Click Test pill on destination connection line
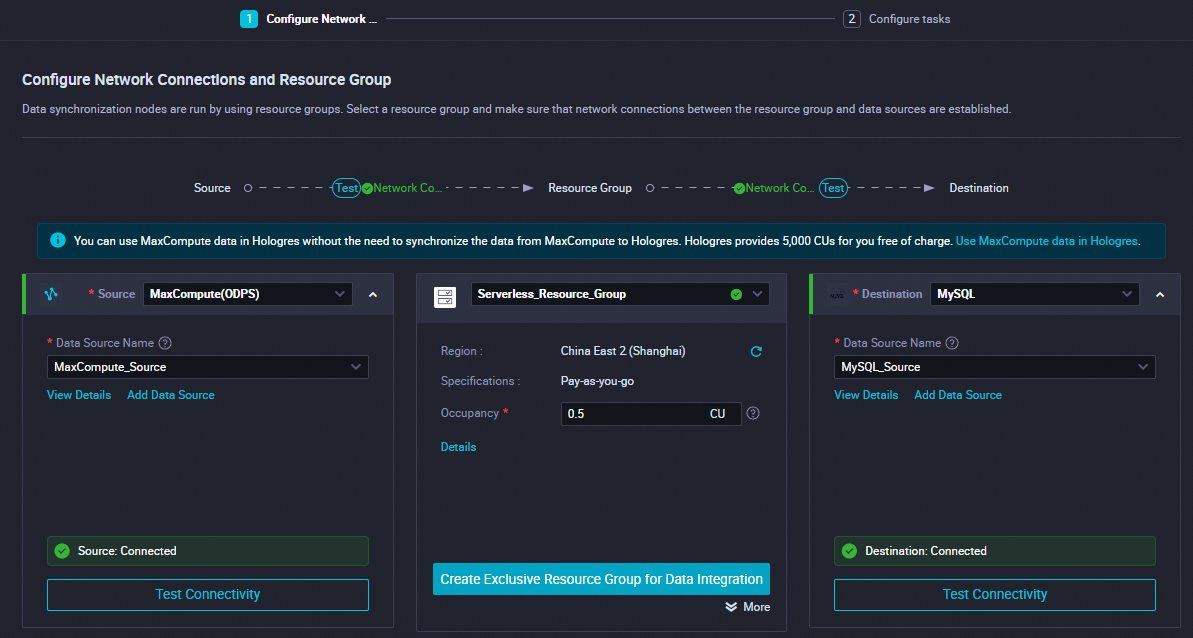This screenshot has width=1193, height=638. click(x=833, y=188)
